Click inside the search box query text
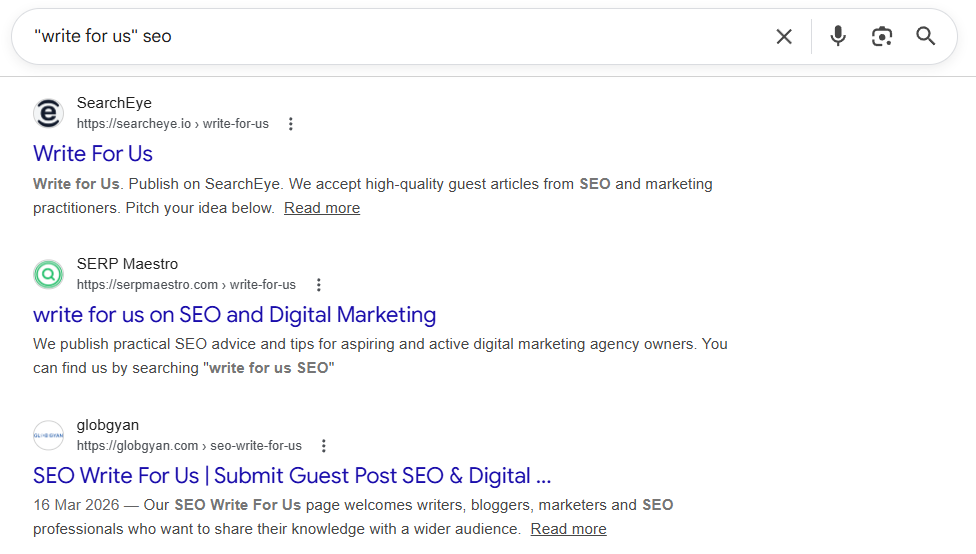 (103, 36)
